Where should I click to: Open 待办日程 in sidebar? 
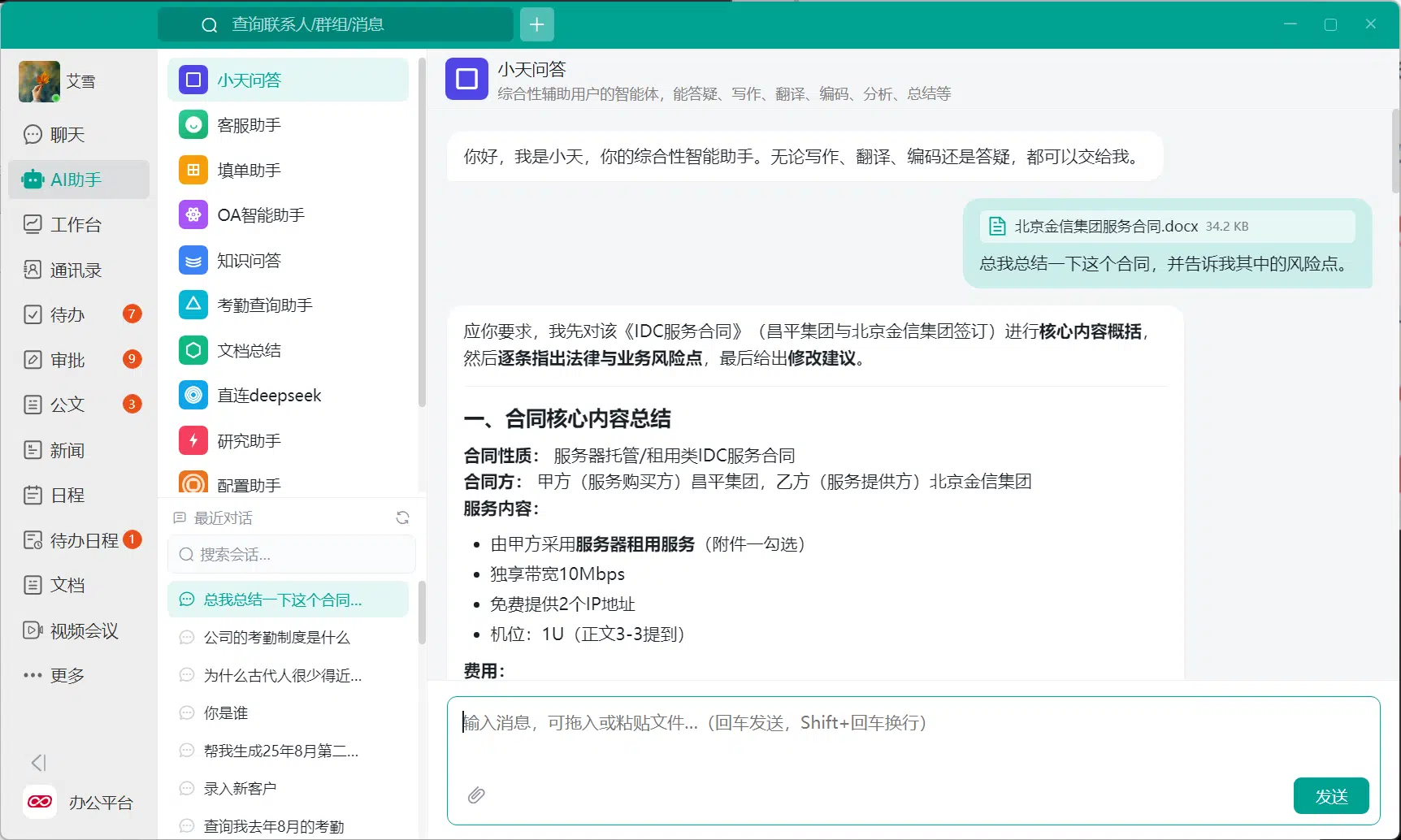click(79, 540)
